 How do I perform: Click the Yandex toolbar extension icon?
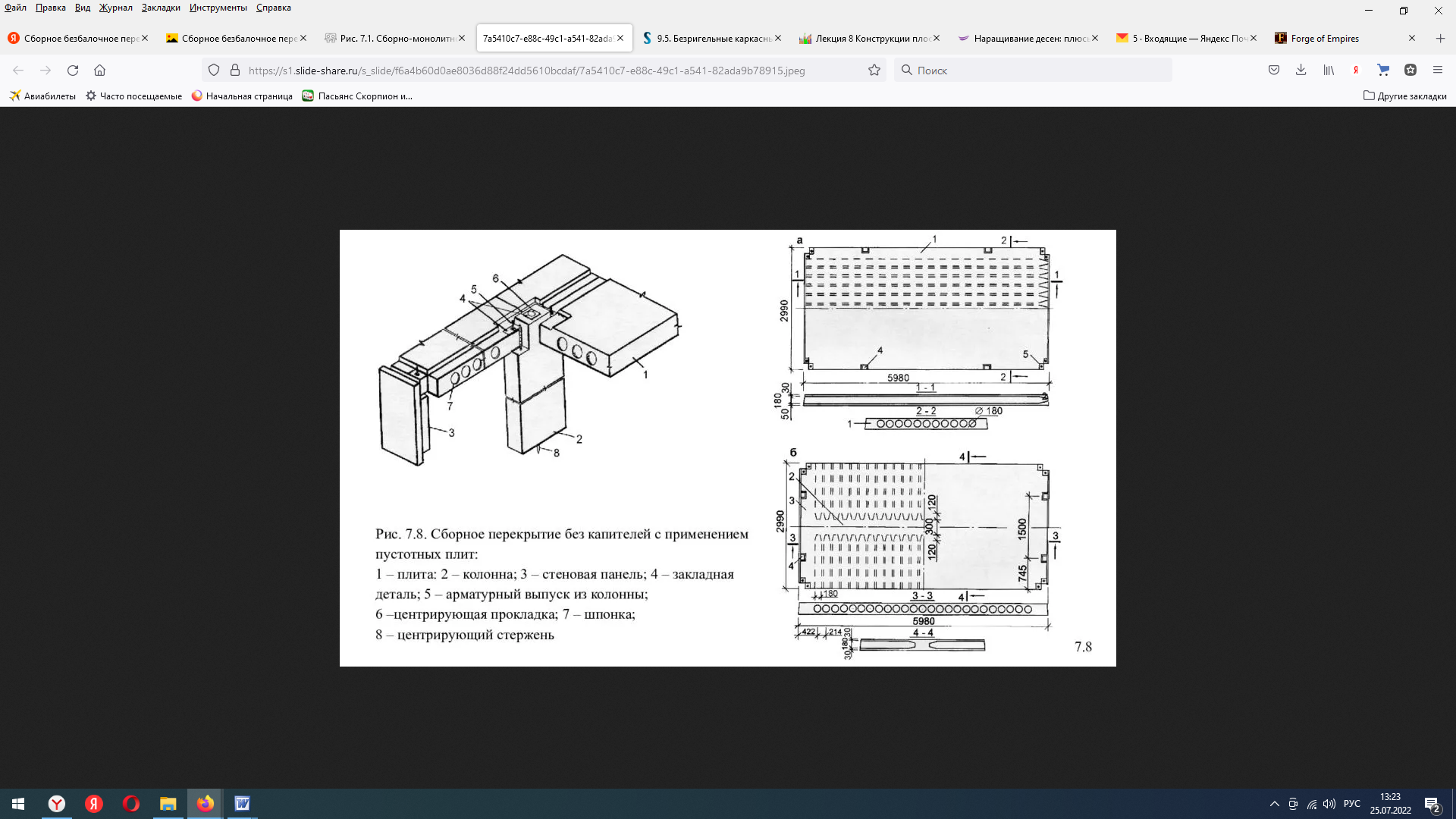[x=1356, y=71]
